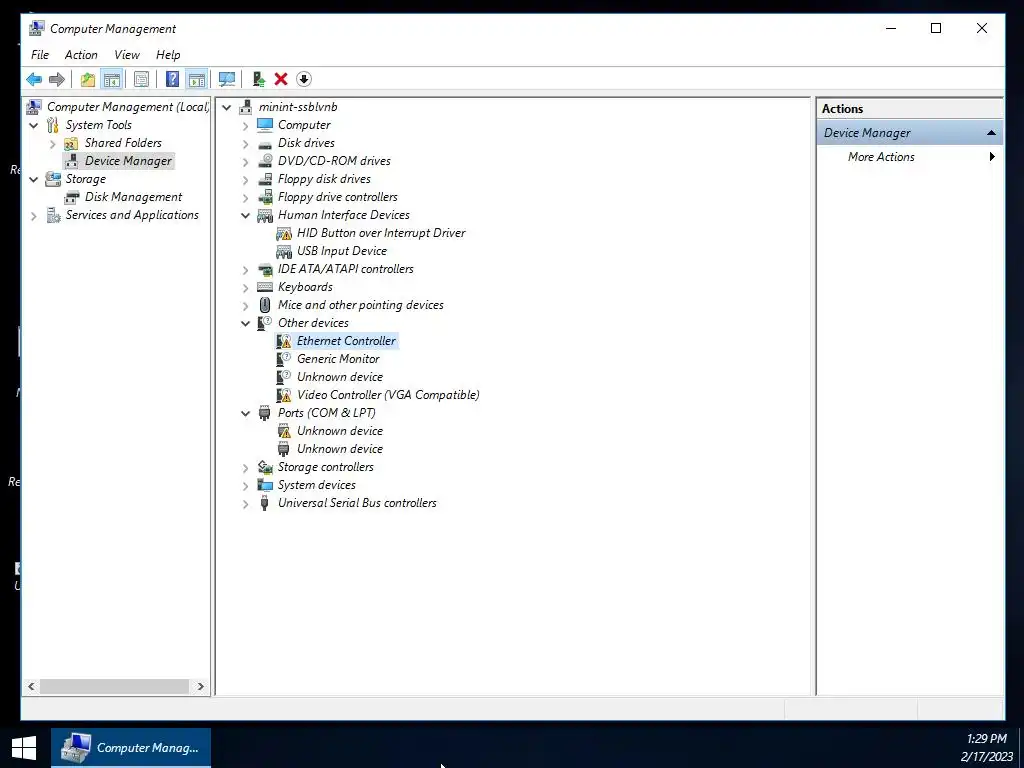This screenshot has height=768, width=1024.
Task: Expand the Storage controllers category
Action: click(x=246, y=468)
